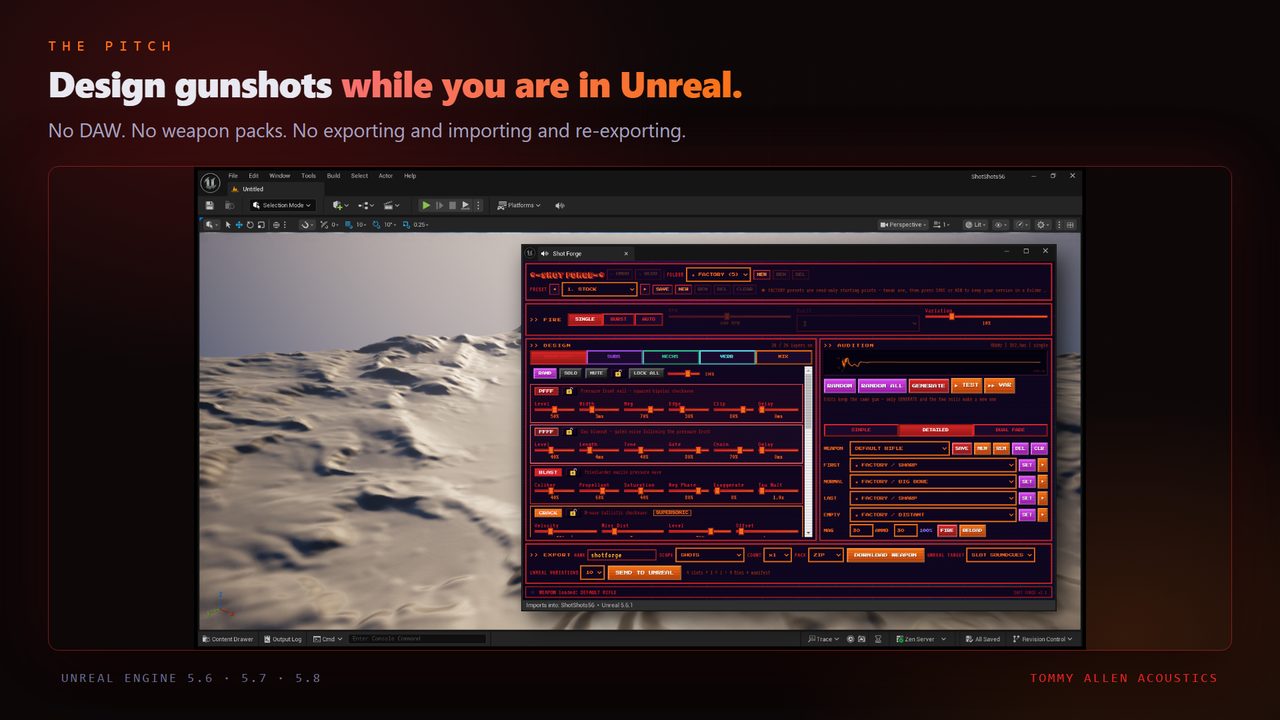Screen dimensions: 1280x720
Task: Toggle the padlock on the BLAST layer
Action: [x=573, y=472]
